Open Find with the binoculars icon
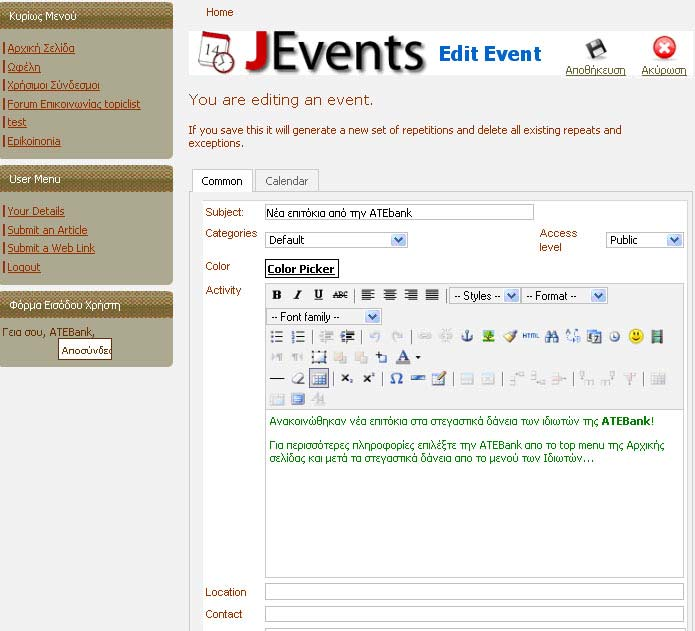Viewport: 695px width, 631px height. [x=552, y=336]
